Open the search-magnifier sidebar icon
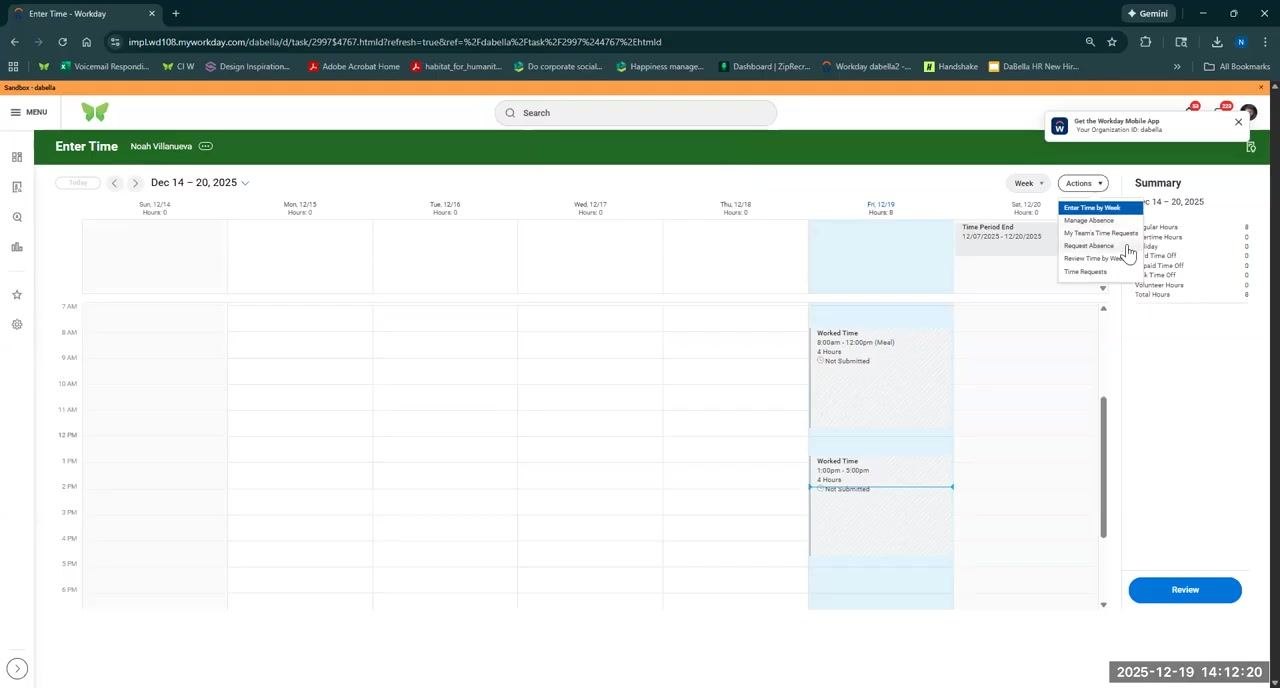This screenshot has height=688, width=1280. [x=17, y=217]
